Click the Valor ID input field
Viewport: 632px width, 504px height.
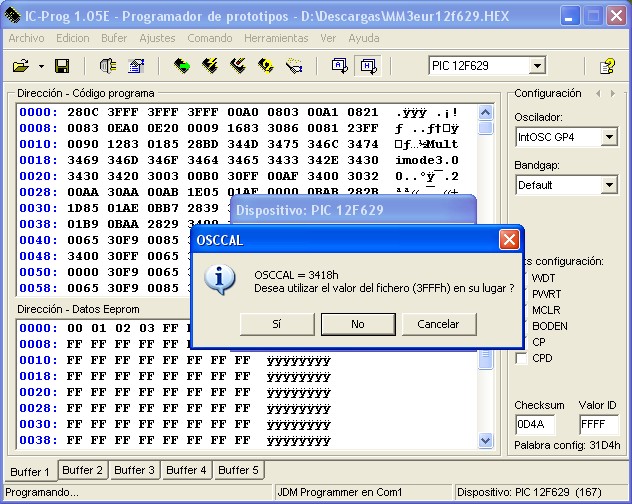(x=598, y=424)
